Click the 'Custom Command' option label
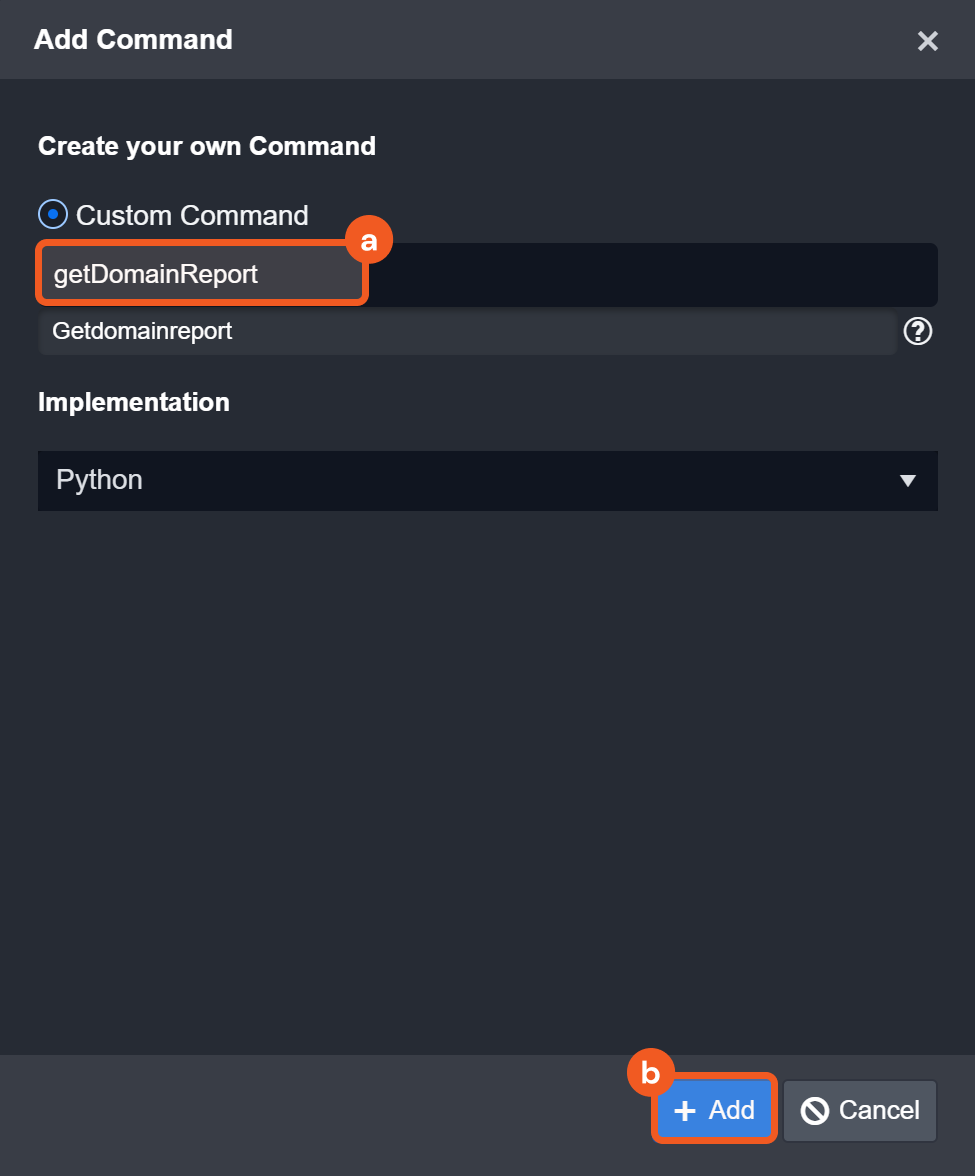Image resolution: width=975 pixels, height=1176 pixels. pos(192,215)
